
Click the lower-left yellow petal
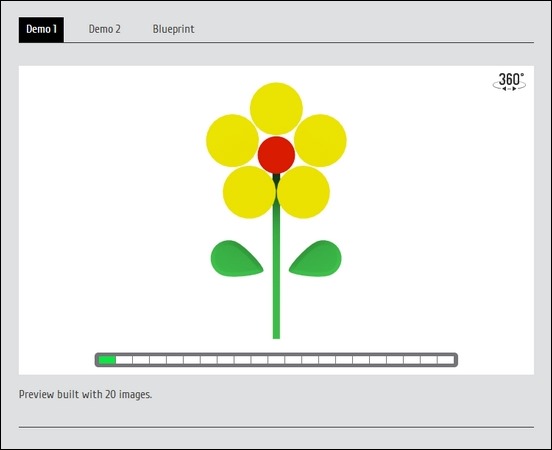pyautogui.click(x=249, y=192)
